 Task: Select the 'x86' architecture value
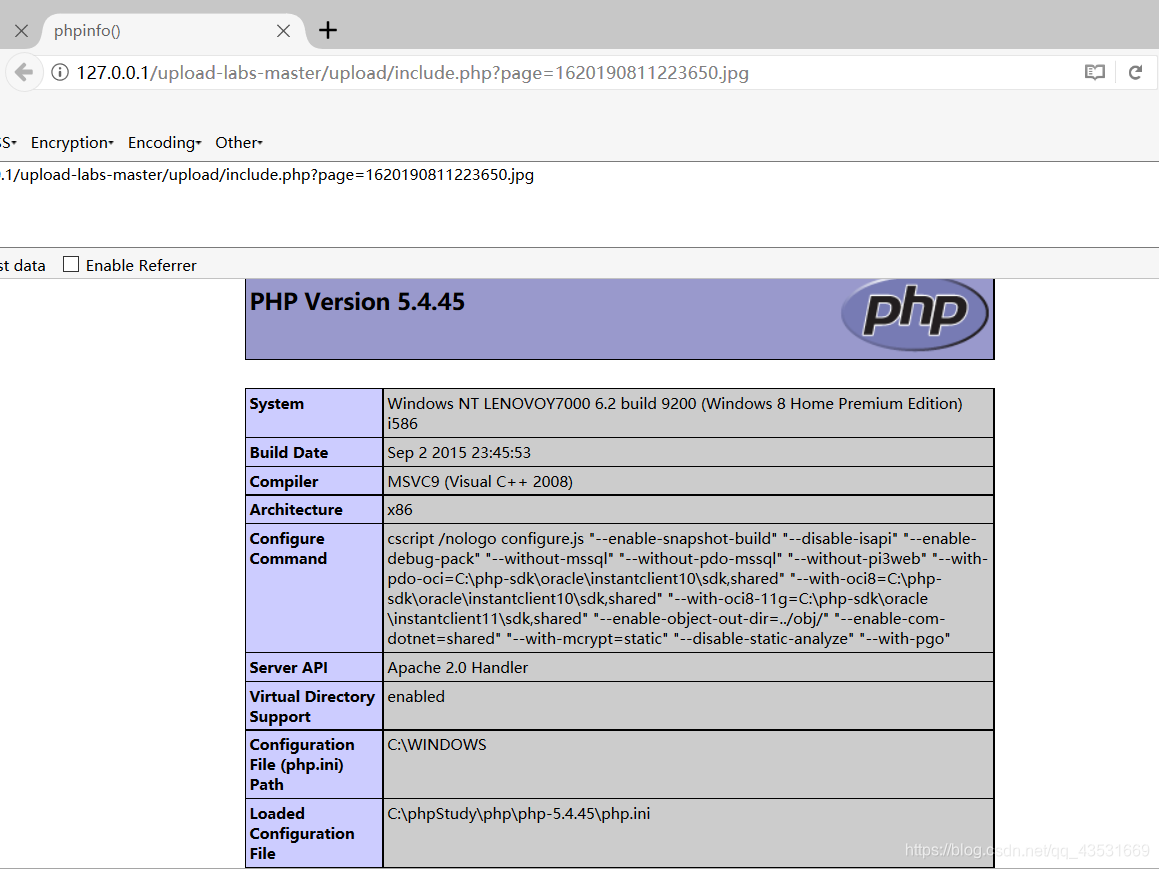click(400, 510)
